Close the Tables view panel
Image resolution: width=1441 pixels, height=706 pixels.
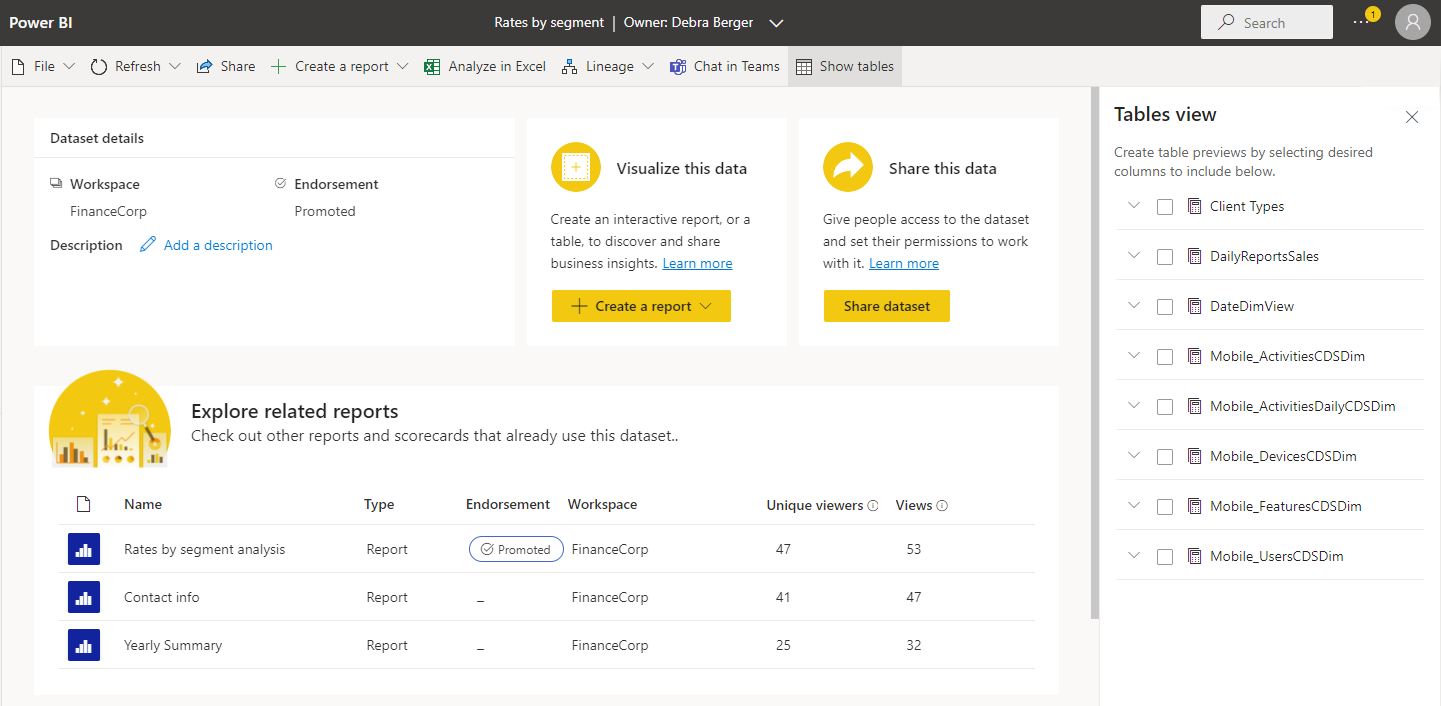[1412, 117]
